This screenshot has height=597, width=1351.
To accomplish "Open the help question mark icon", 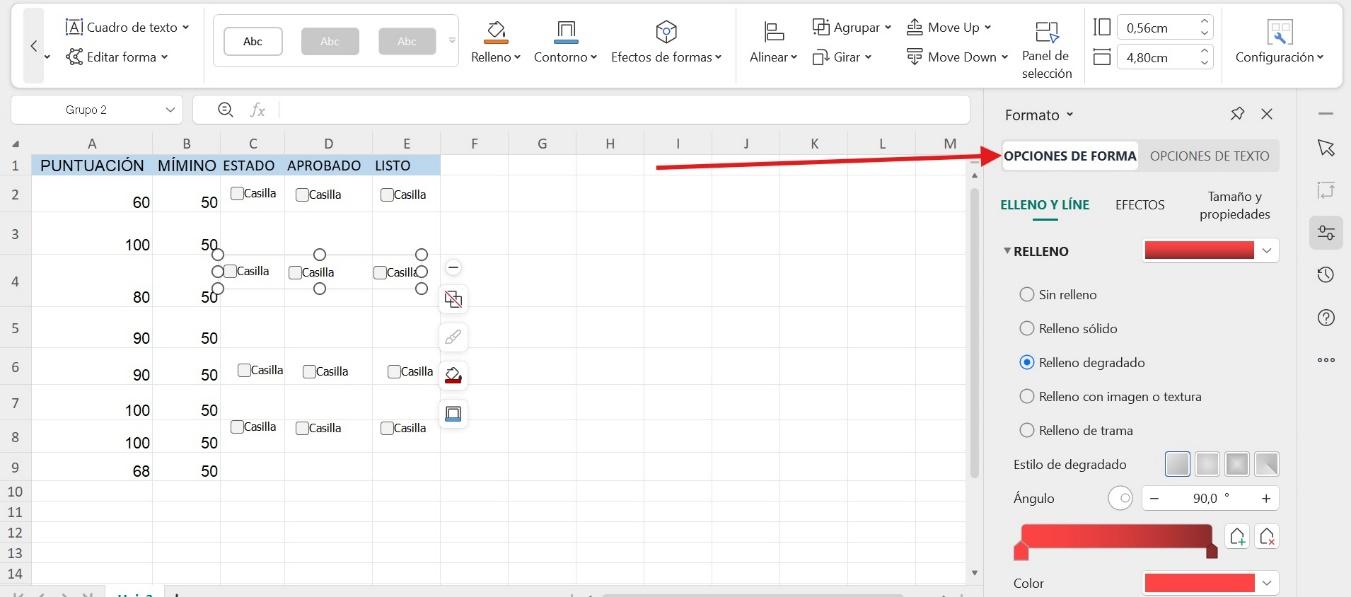I will point(1326,318).
